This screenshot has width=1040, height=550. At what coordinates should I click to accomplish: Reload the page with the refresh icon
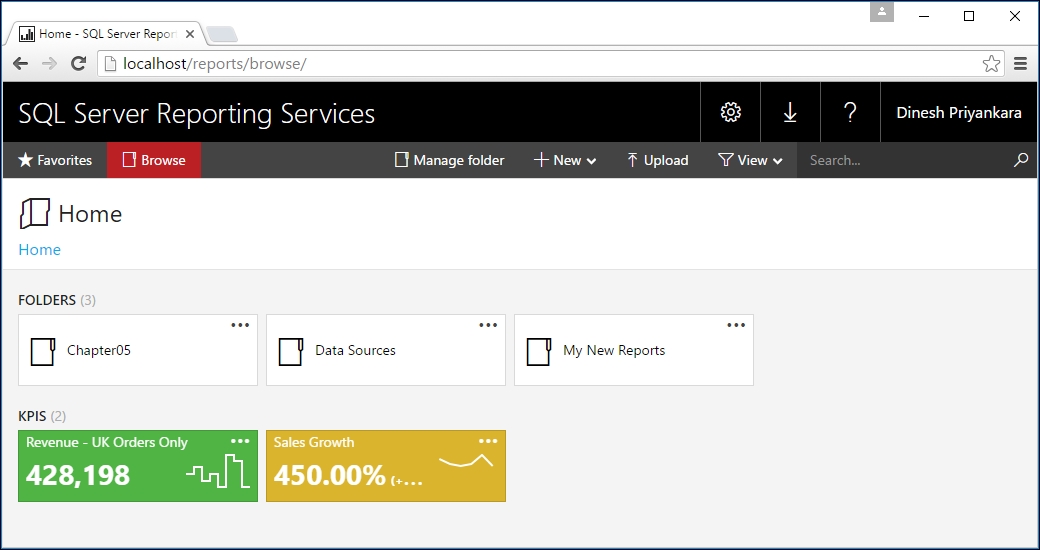click(78, 64)
